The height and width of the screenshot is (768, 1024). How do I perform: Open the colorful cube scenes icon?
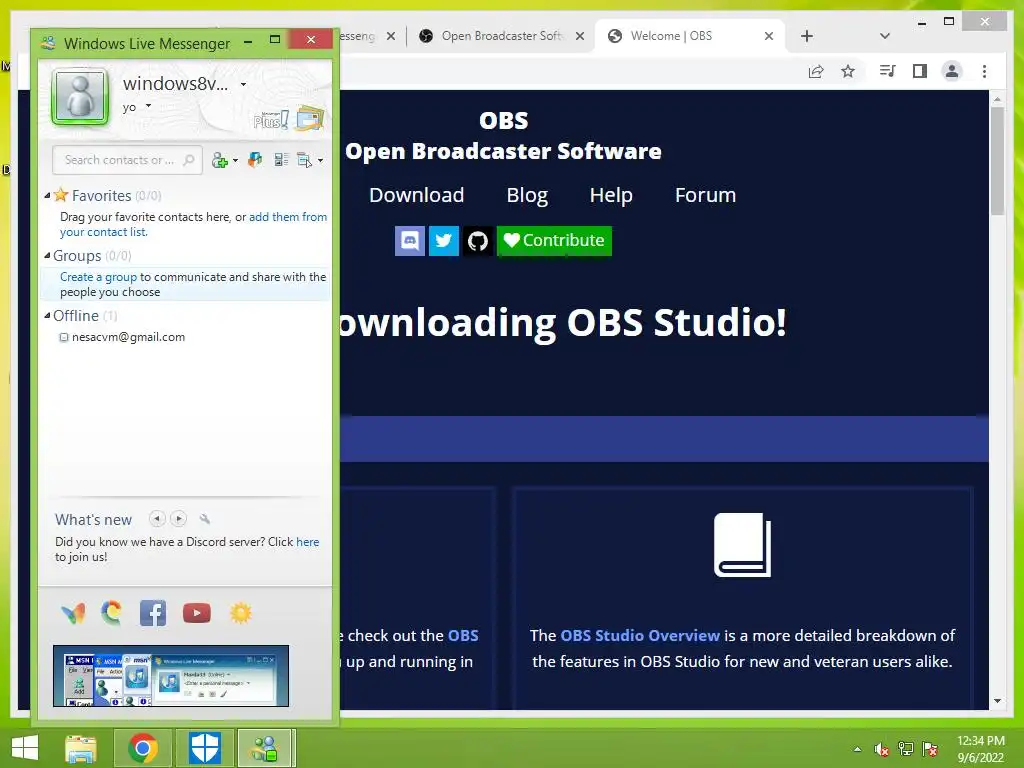tap(255, 159)
